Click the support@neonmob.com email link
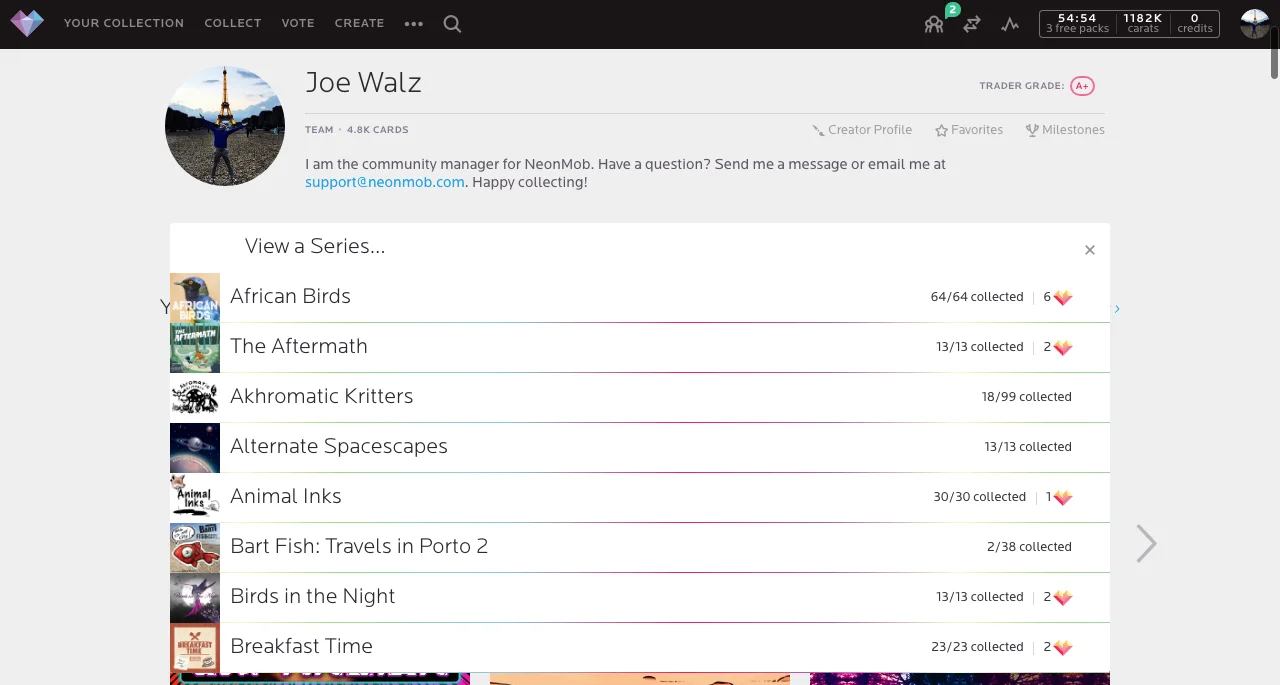 click(385, 182)
